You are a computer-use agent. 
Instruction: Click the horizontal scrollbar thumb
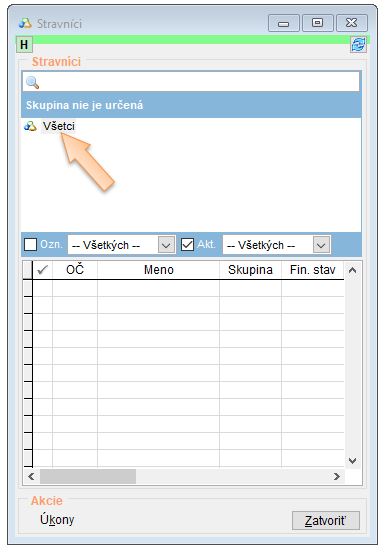coord(88,476)
